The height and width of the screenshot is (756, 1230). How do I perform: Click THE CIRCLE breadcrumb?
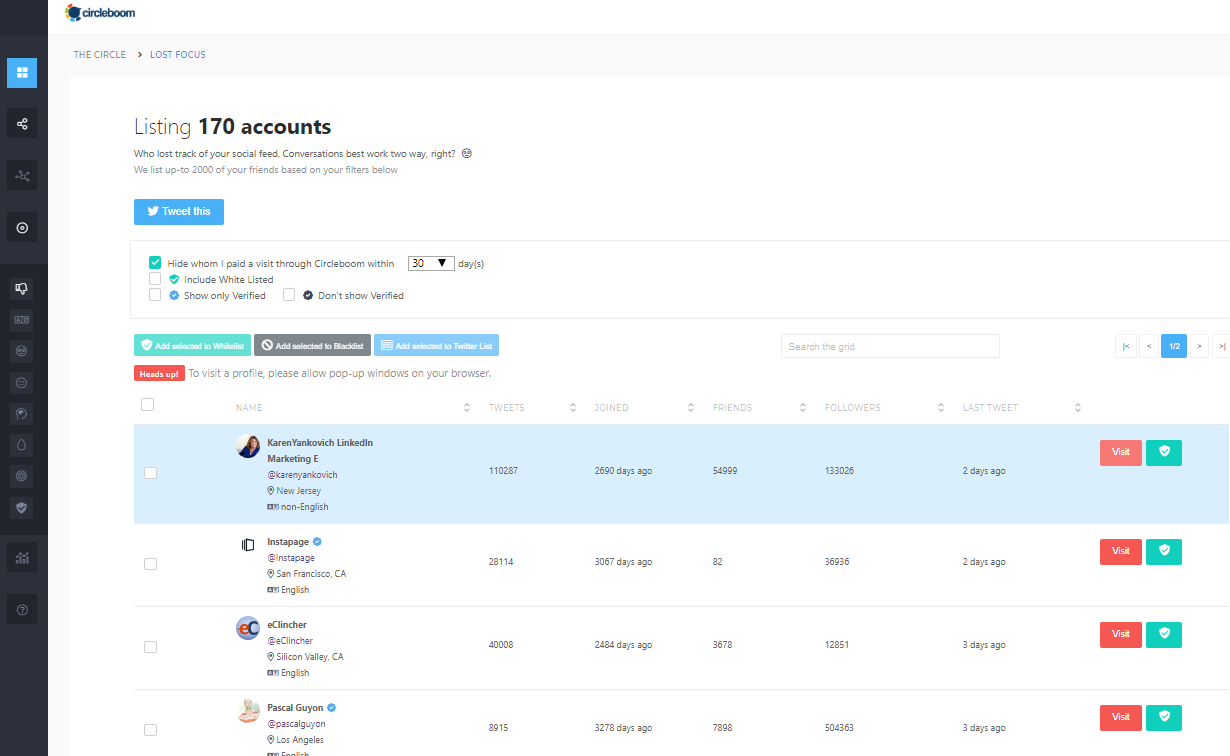point(100,55)
